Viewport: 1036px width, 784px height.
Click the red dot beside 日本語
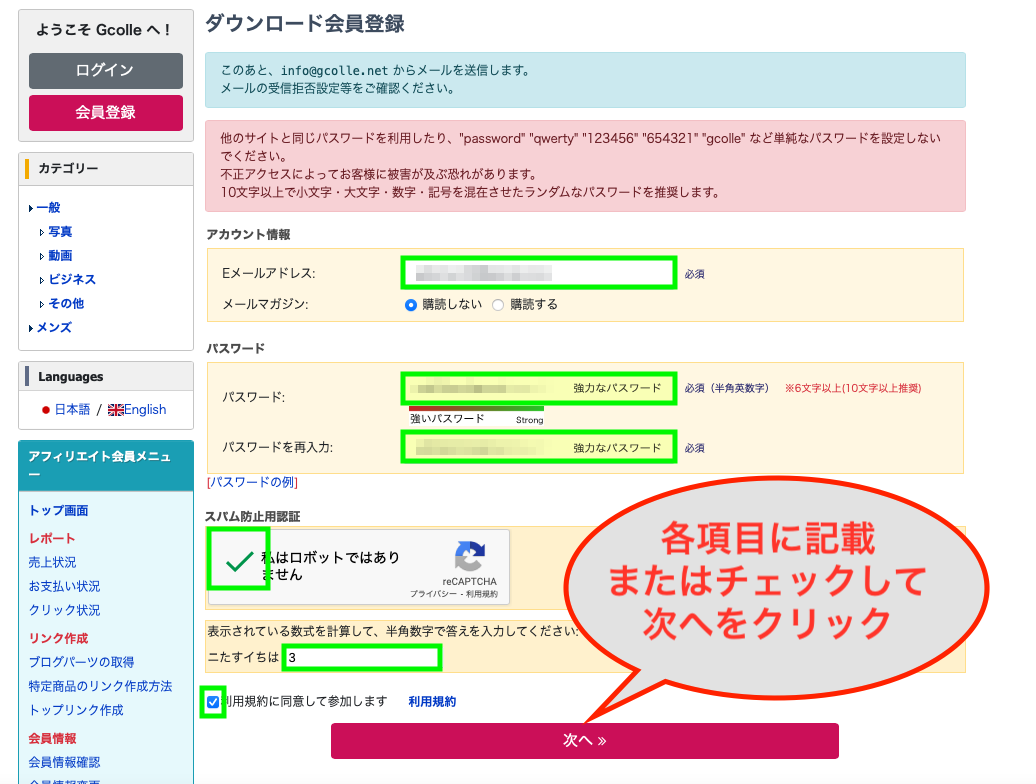(46, 410)
